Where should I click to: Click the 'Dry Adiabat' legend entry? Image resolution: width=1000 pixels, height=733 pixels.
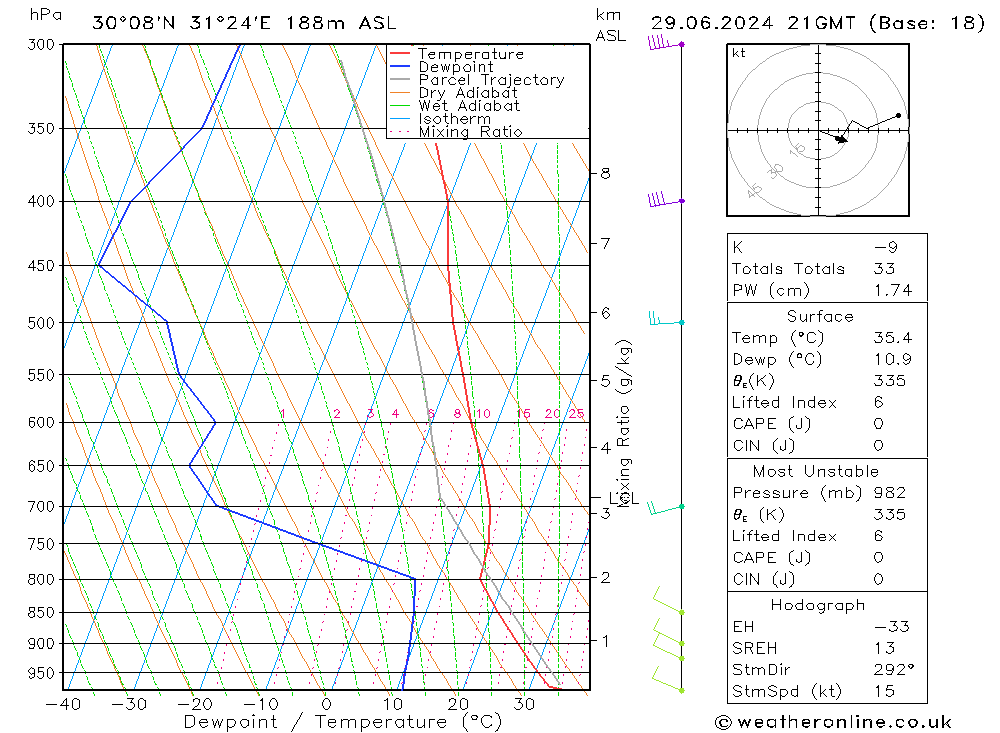(x=468, y=93)
